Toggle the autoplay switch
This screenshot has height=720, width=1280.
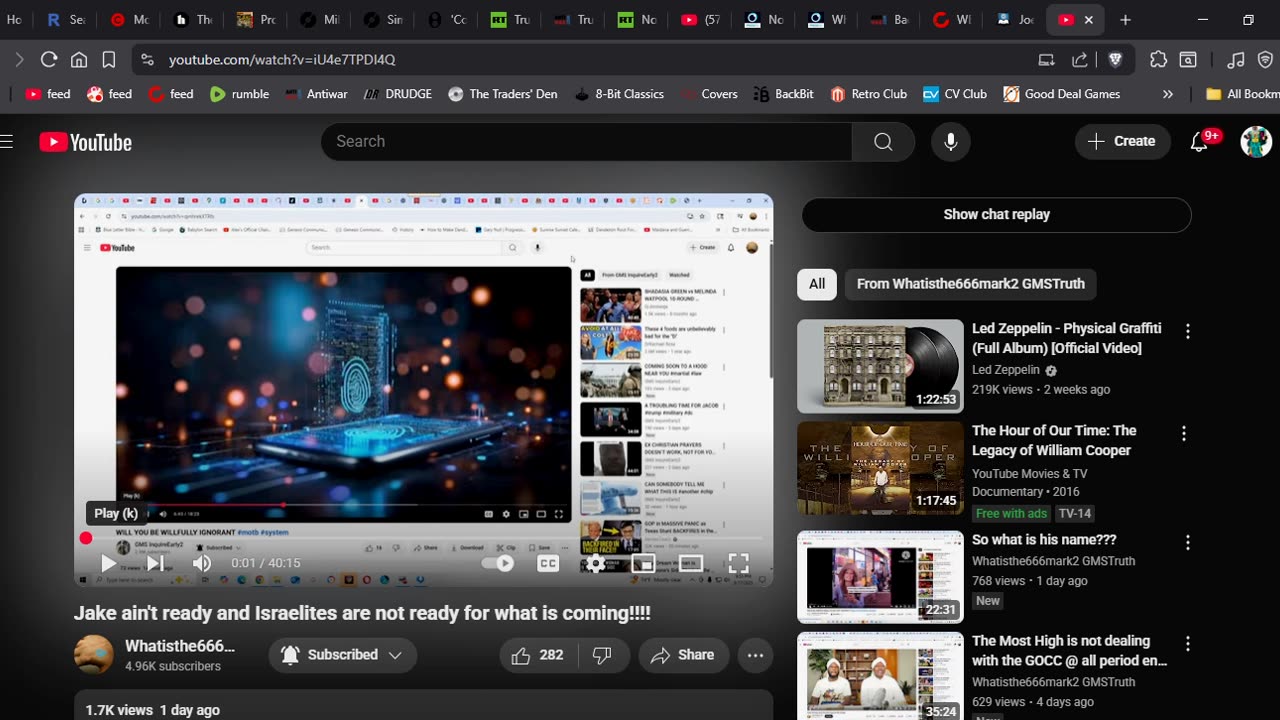tap(497, 563)
